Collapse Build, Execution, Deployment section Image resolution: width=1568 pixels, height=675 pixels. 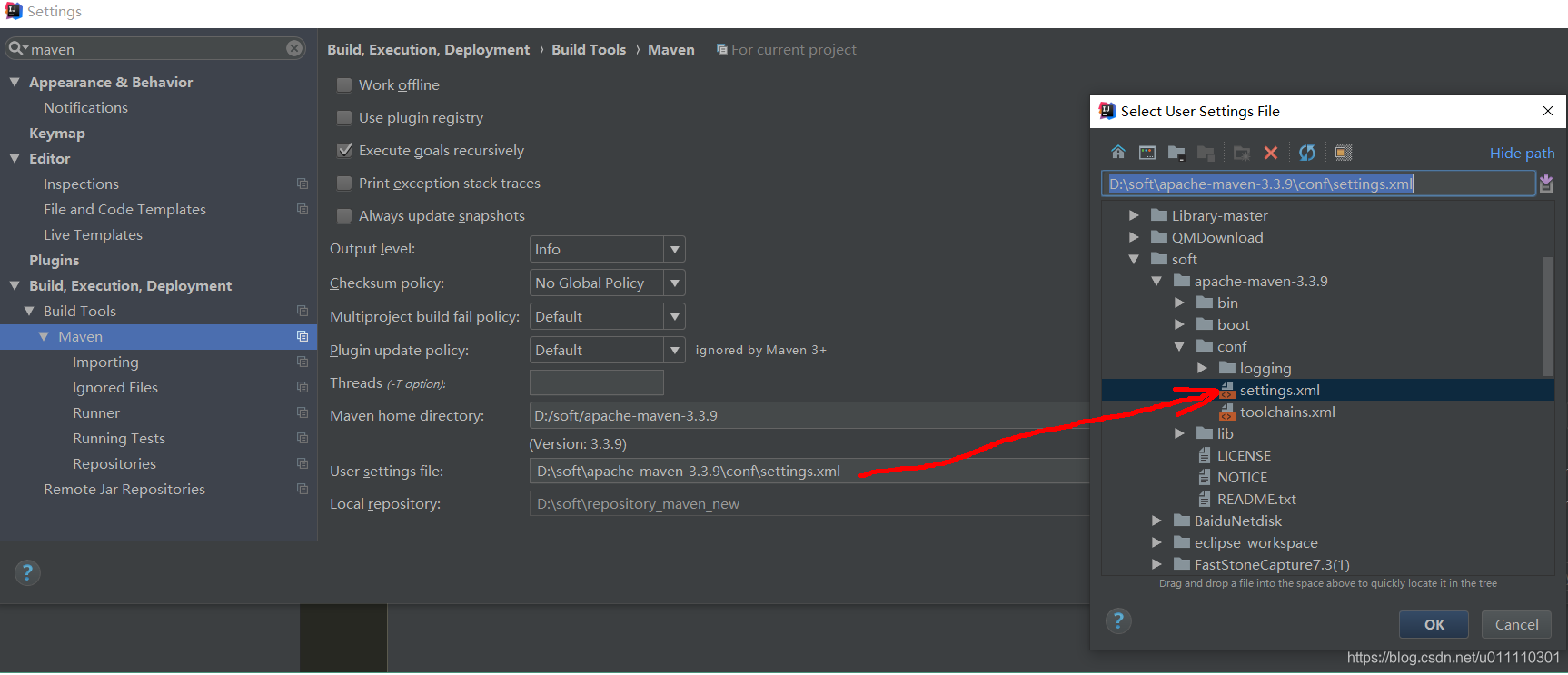tap(15, 285)
